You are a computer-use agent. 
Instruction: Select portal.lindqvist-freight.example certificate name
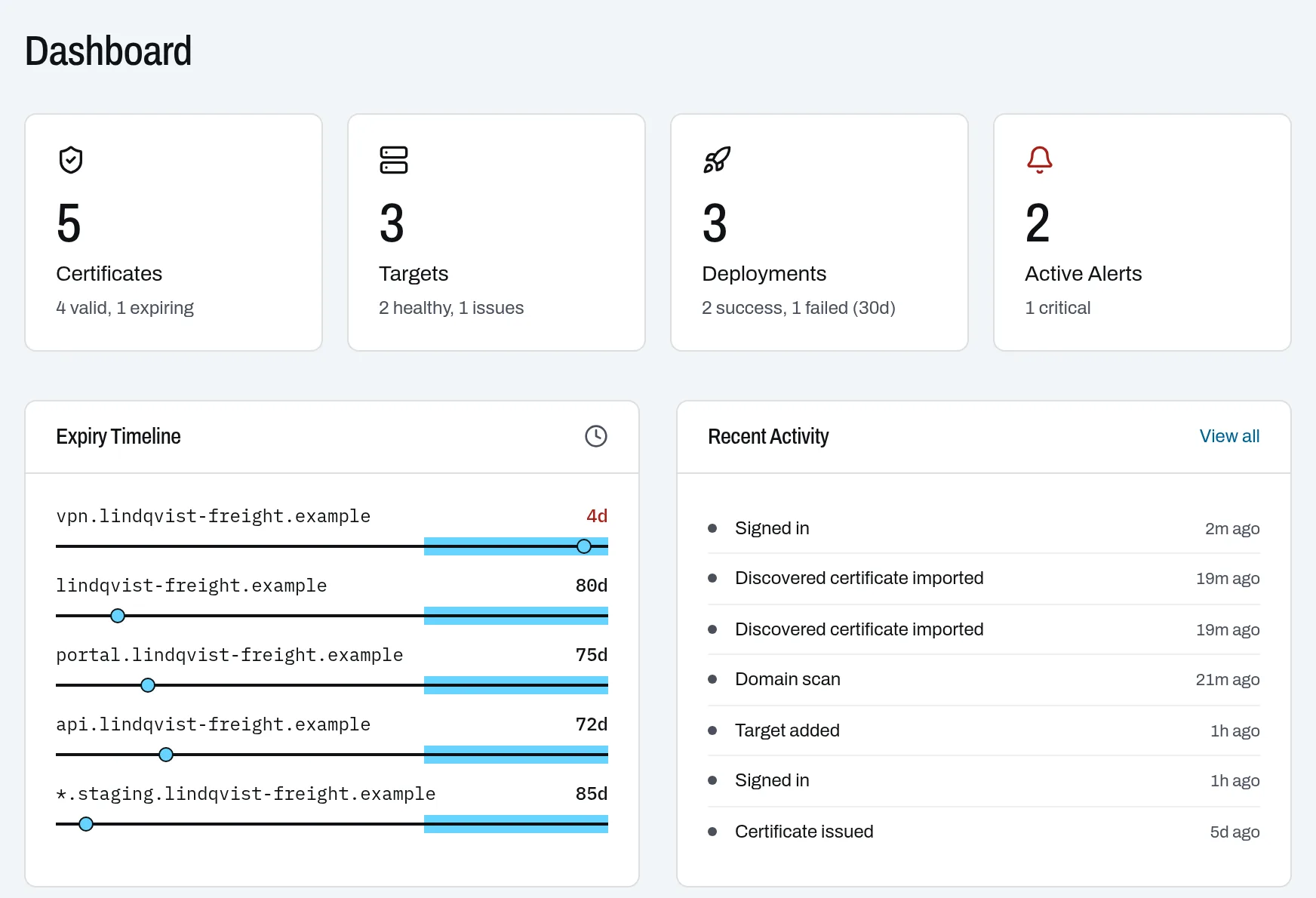tap(229, 655)
